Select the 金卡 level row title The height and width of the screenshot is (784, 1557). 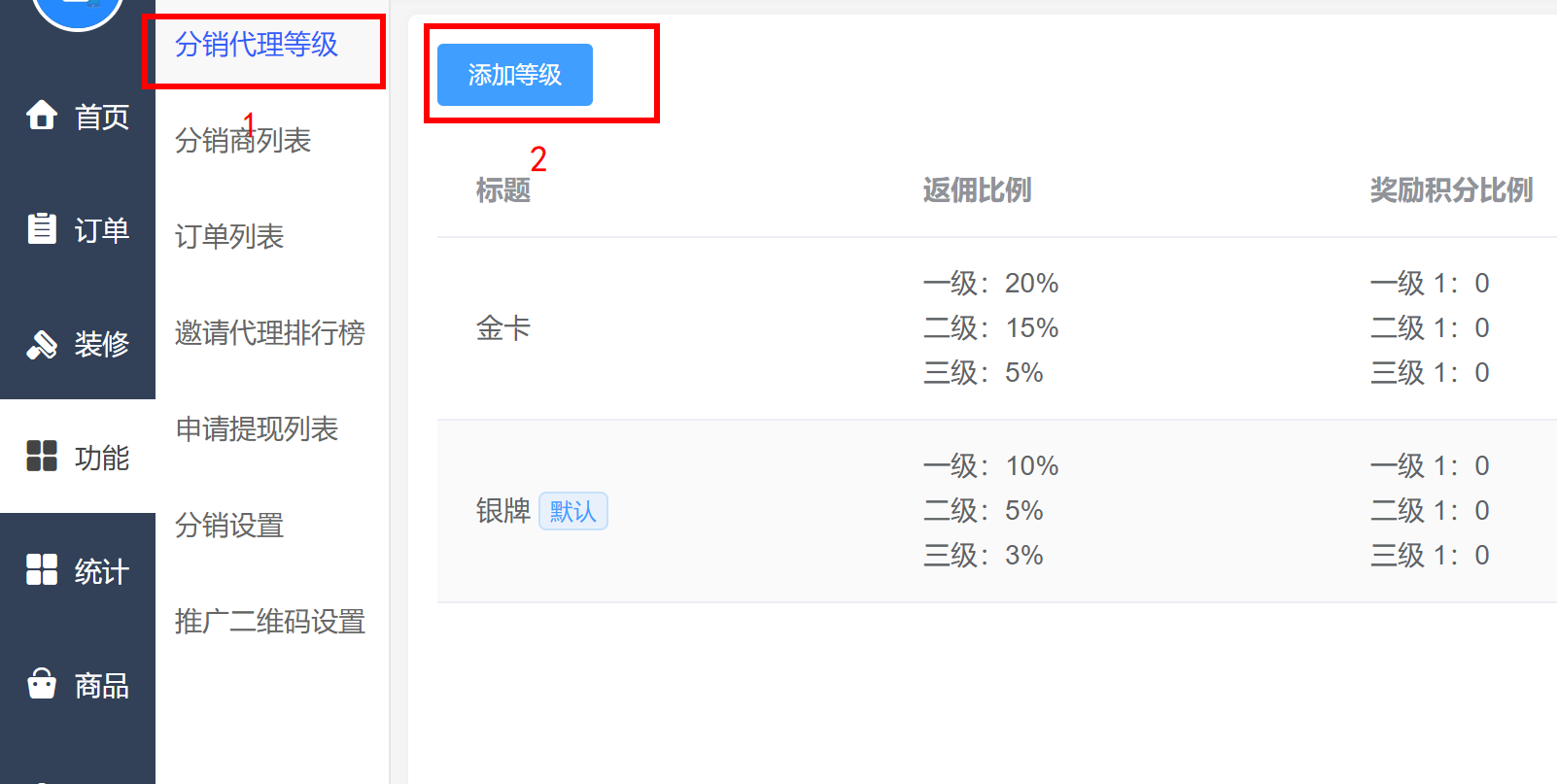pos(503,328)
